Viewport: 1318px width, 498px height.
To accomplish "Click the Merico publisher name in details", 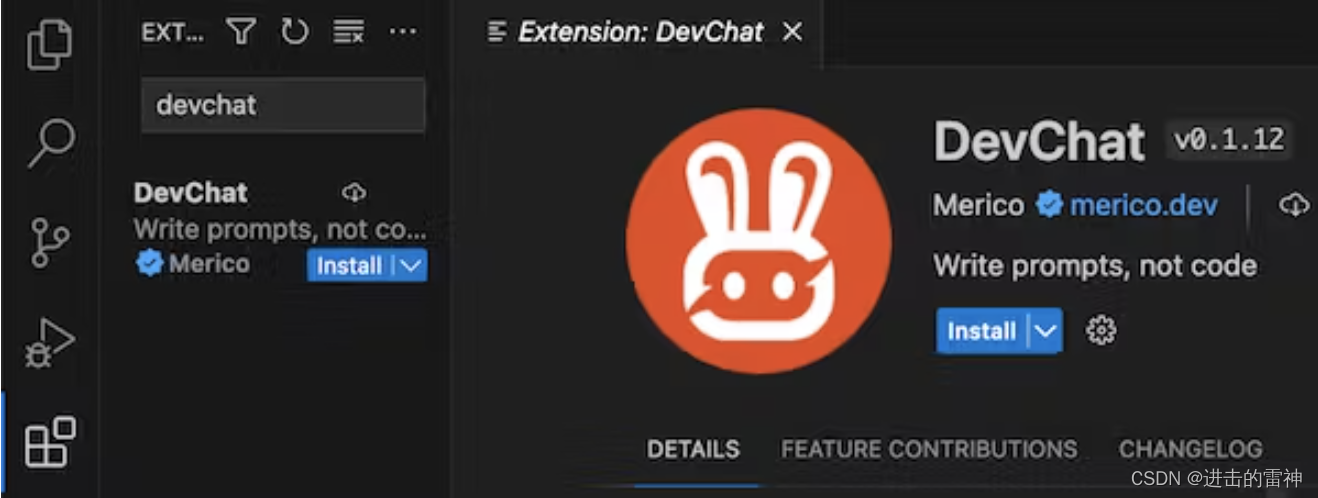I will coord(978,206).
